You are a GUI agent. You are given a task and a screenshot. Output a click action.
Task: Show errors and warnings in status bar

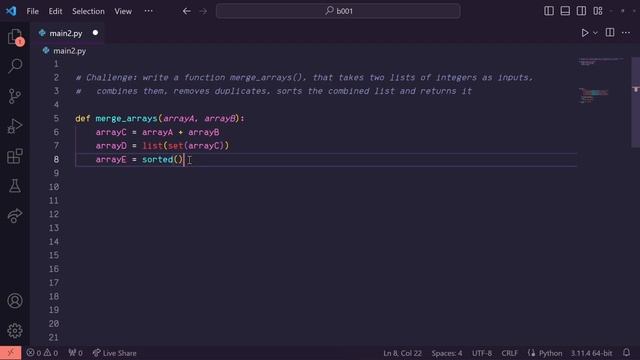[x=42, y=353]
